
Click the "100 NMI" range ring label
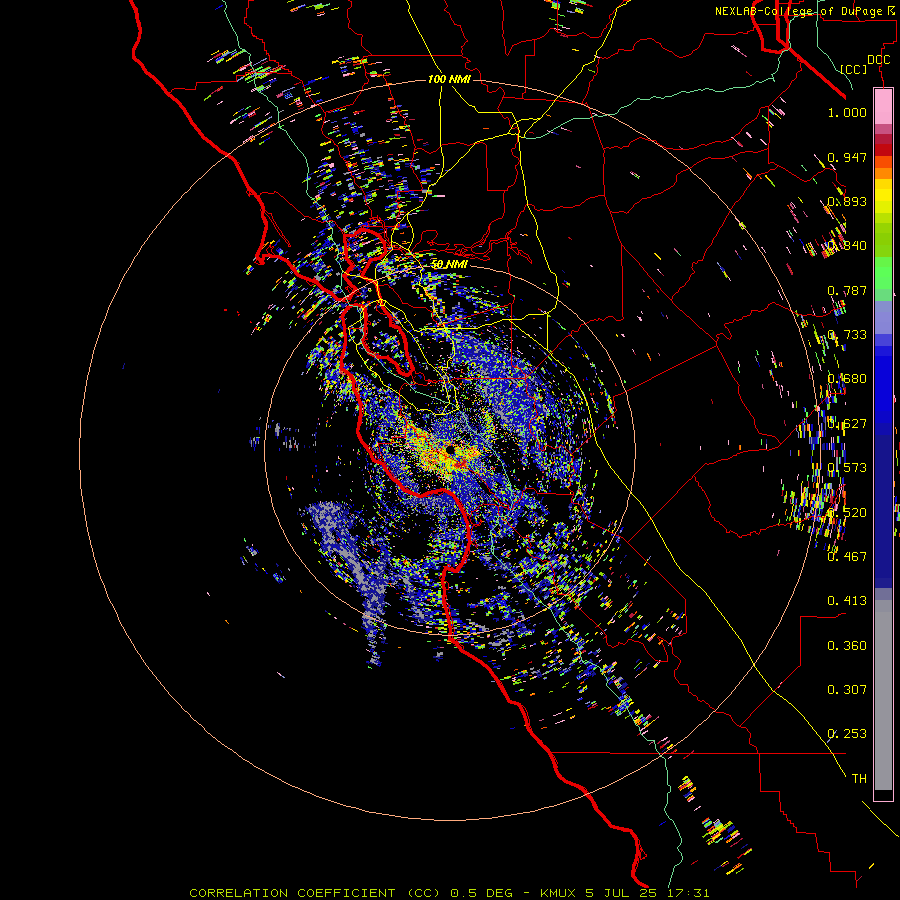point(449,79)
